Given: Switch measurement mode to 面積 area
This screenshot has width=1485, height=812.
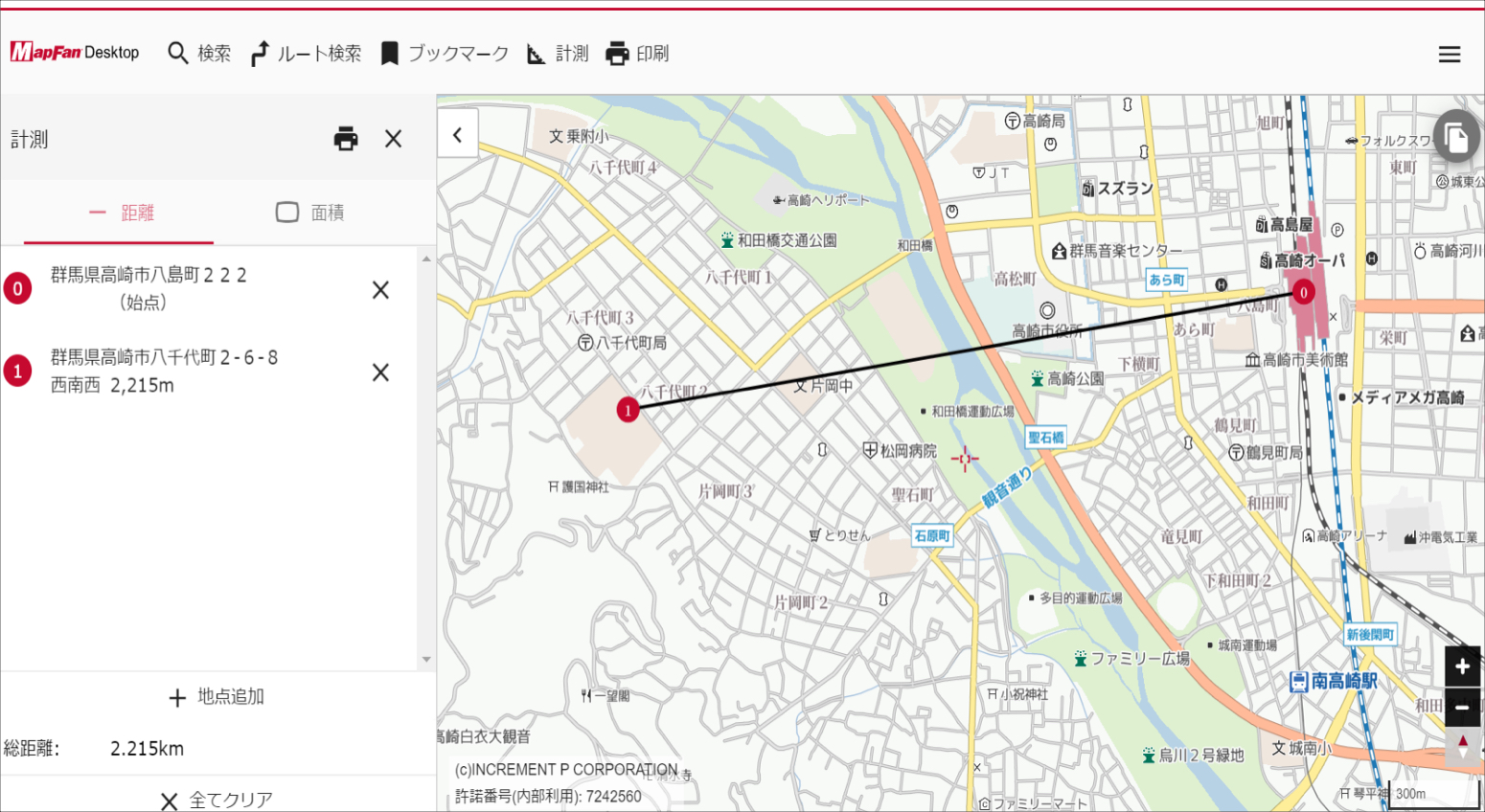Looking at the screenshot, I should (x=308, y=212).
